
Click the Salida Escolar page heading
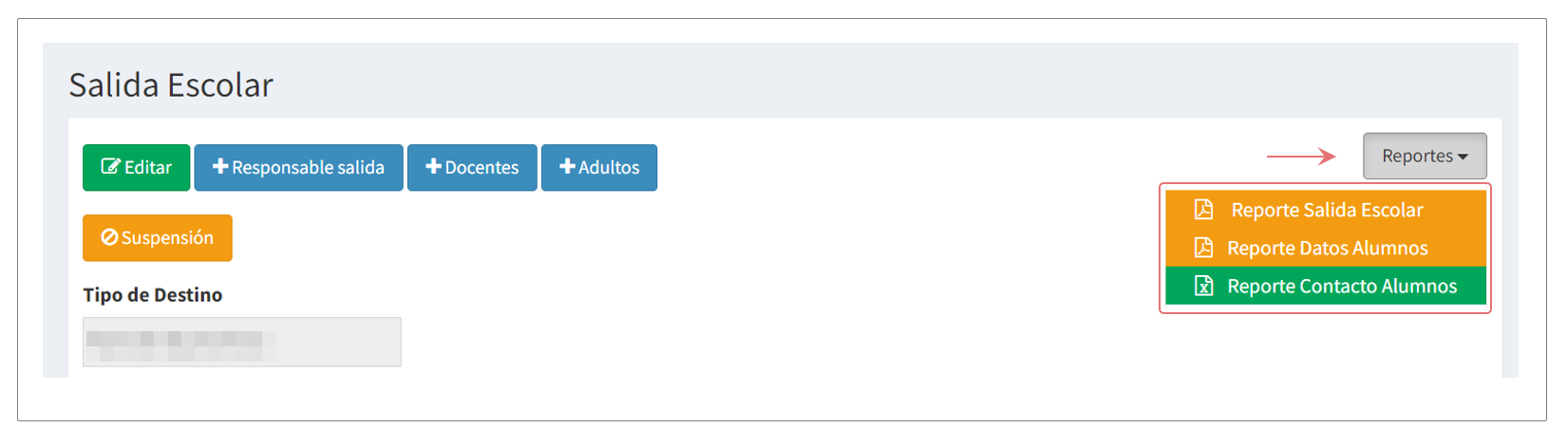coord(171,85)
